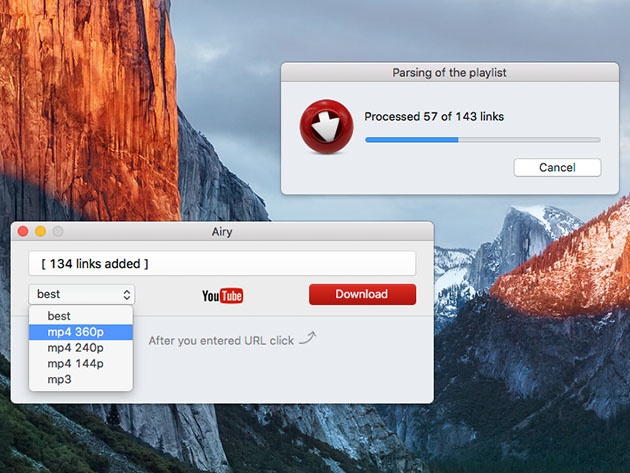Viewport: 630px width, 473px height.
Task: Cancel the playlist parsing
Action: (557, 168)
